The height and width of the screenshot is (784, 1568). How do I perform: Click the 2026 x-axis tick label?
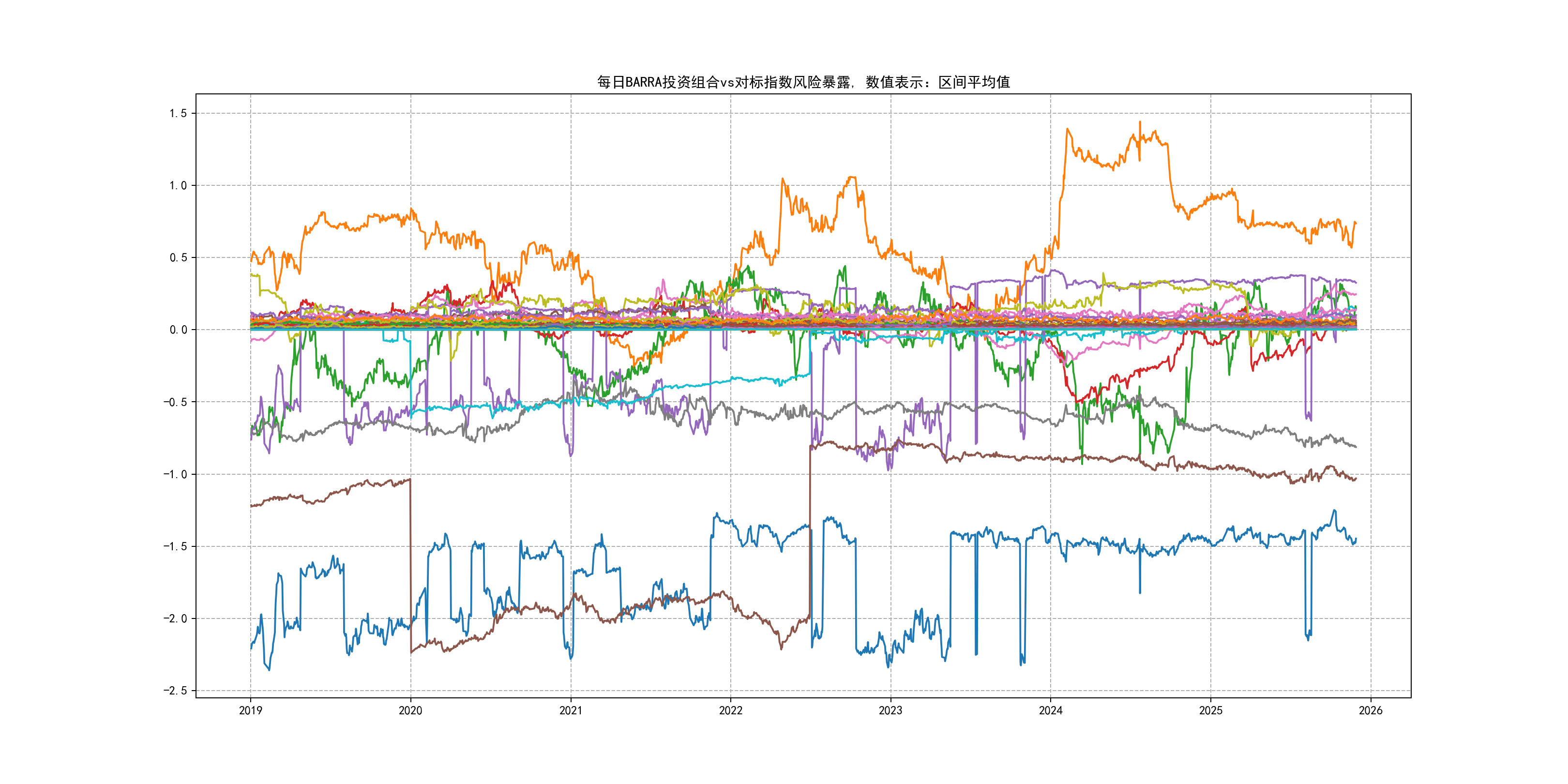(1371, 710)
